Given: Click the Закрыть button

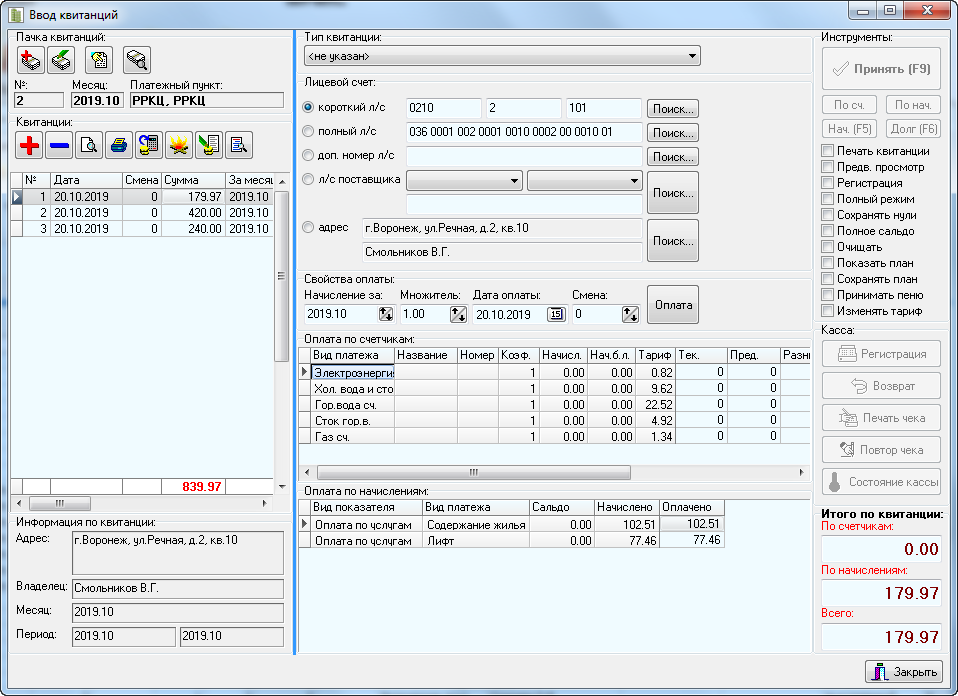Looking at the screenshot, I should click(x=904, y=672).
